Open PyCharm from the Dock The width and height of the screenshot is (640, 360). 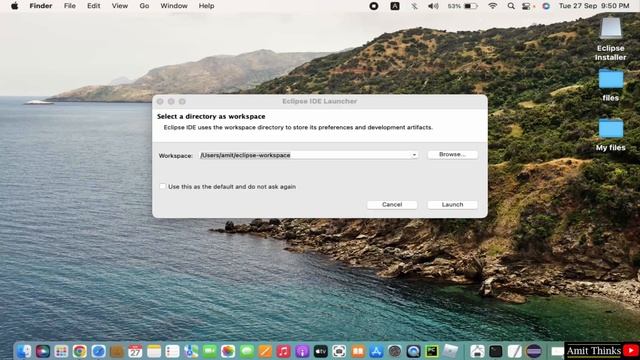pos(431,351)
